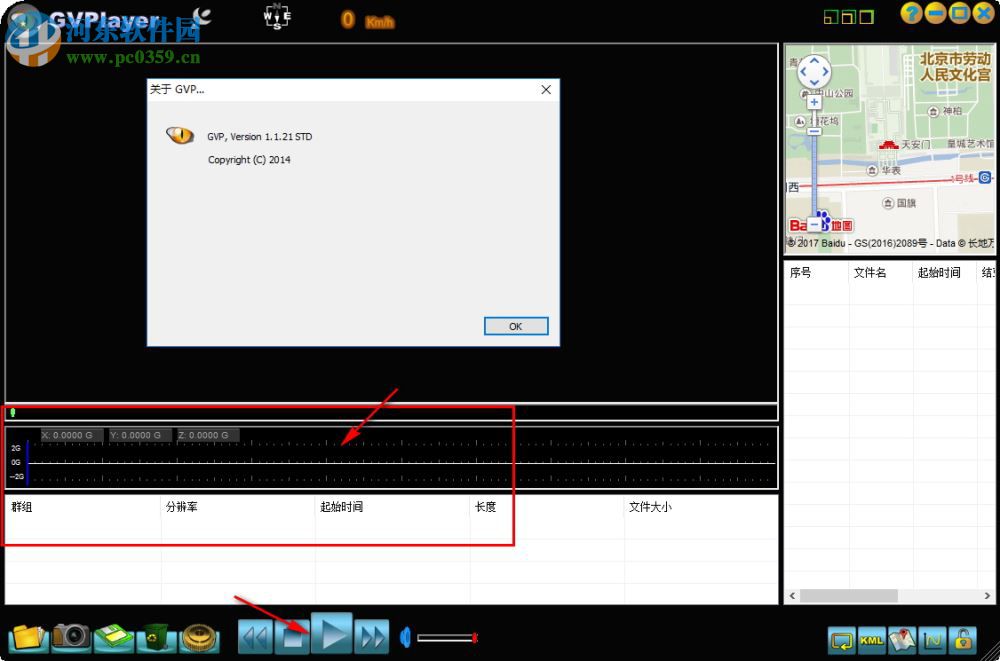Export track data with the KML icon
The height and width of the screenshot is (661, 1000).
871,640
